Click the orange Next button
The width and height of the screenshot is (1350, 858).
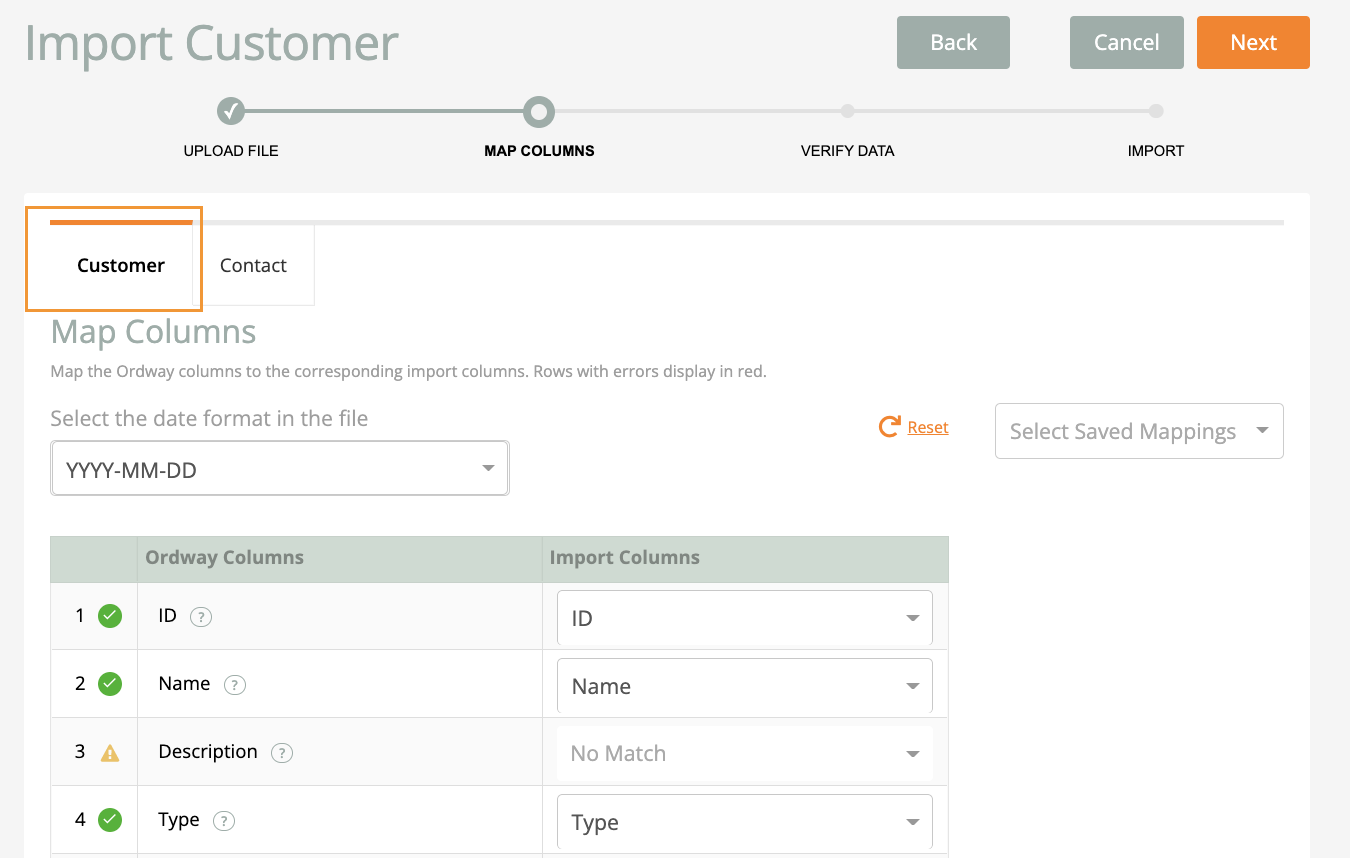click(1253, 42)
